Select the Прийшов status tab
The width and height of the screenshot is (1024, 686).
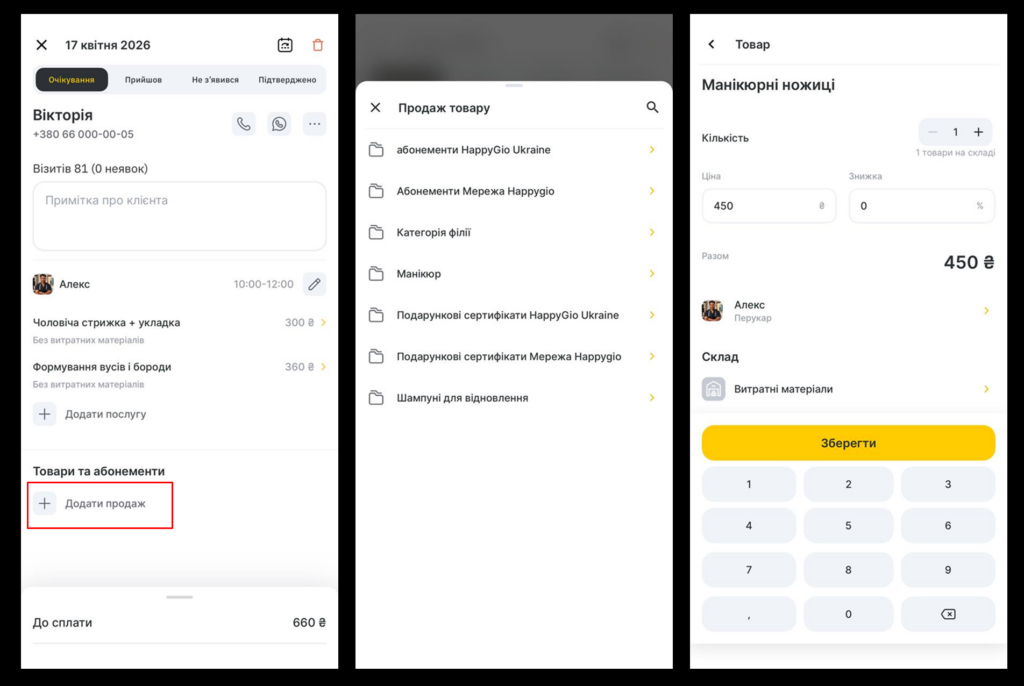tap(143, 80)
